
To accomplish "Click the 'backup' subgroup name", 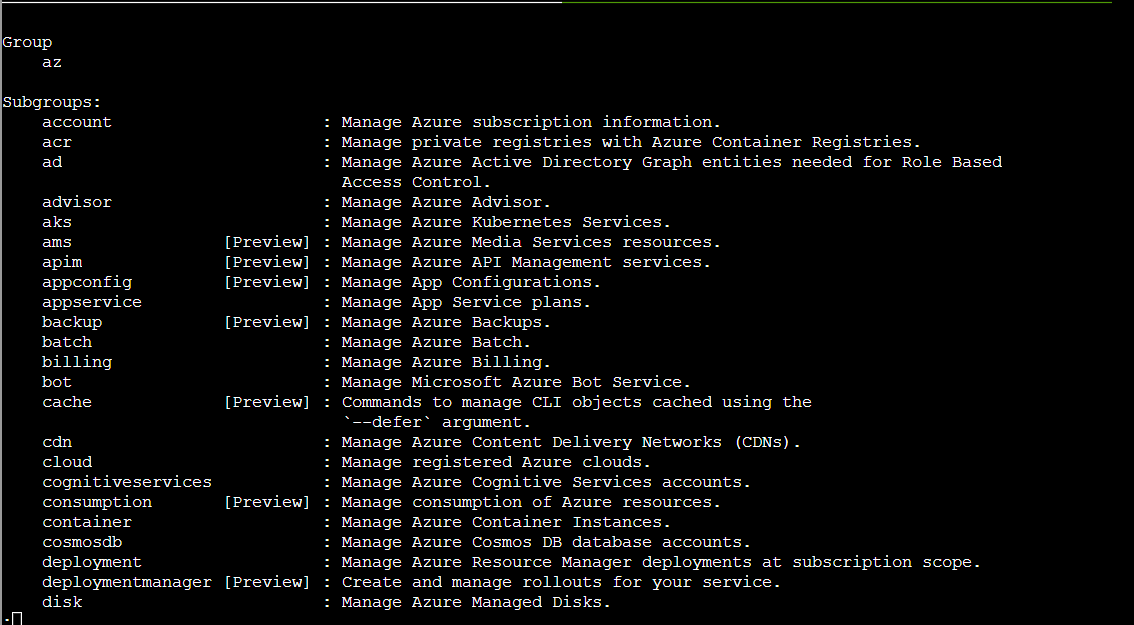I will point(72,322).
